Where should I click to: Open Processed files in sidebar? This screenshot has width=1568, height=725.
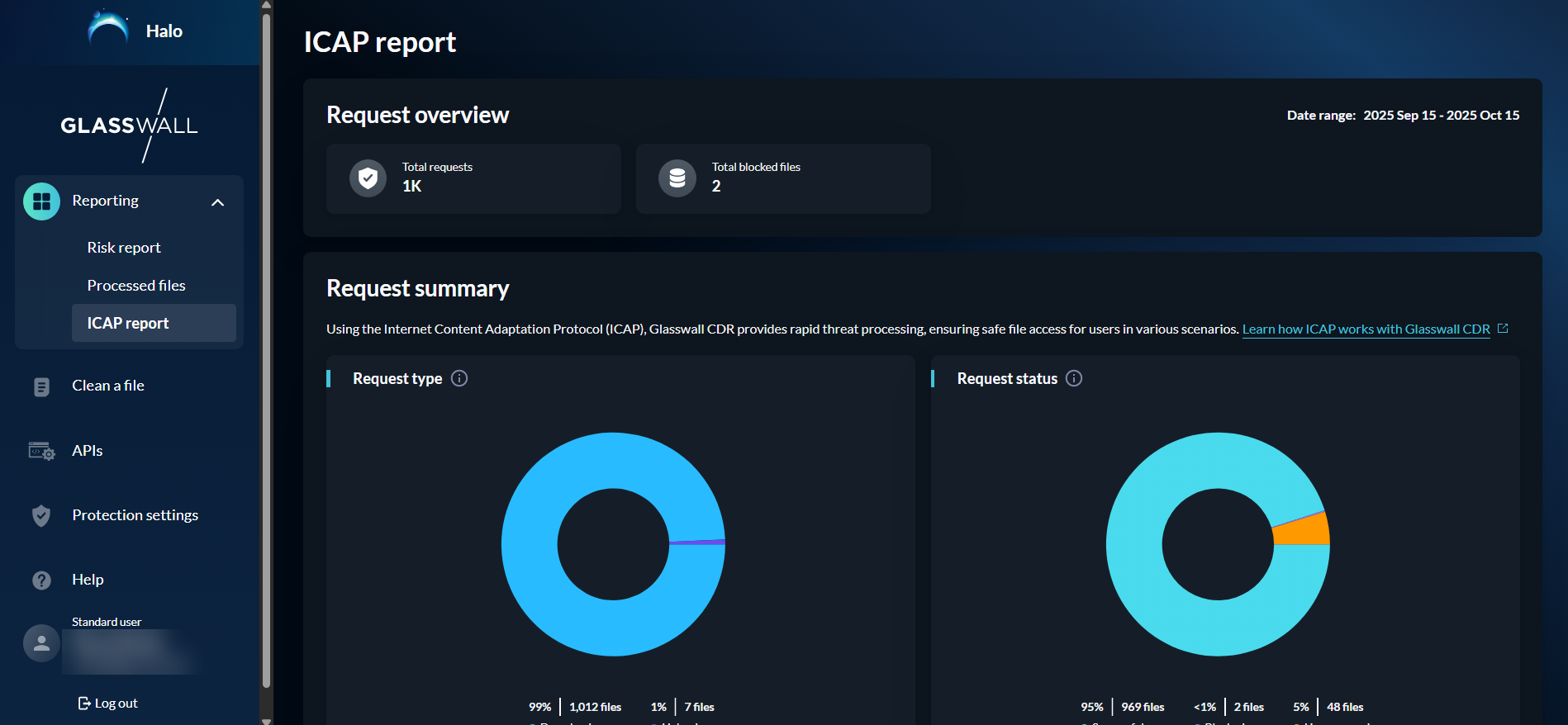click(136, 286)
